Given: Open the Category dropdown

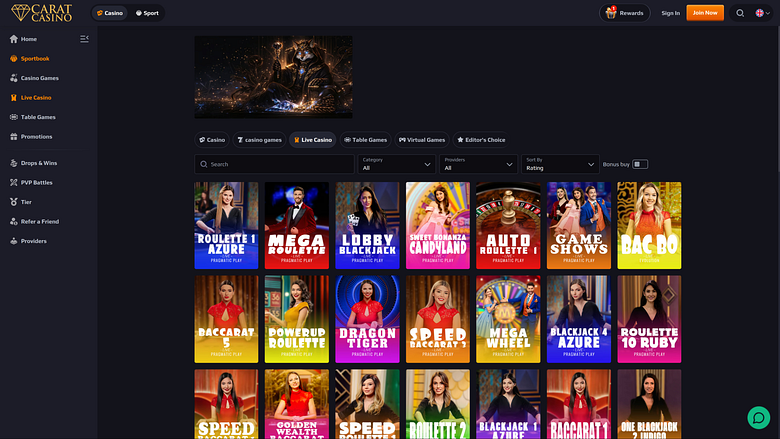Looking at the screenshot, I should coord(396,164).
